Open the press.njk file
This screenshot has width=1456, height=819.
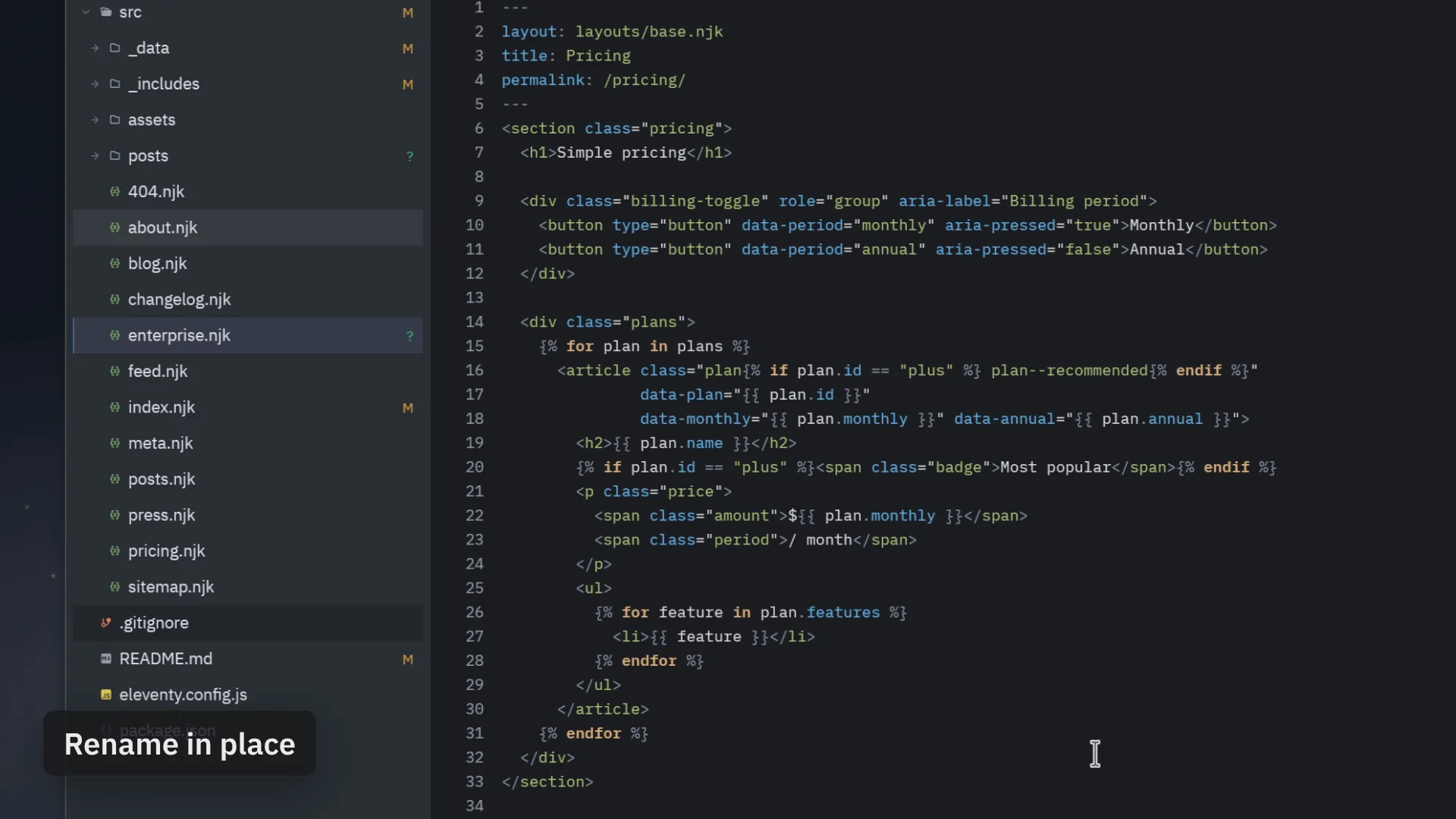[x=247, y=515]
